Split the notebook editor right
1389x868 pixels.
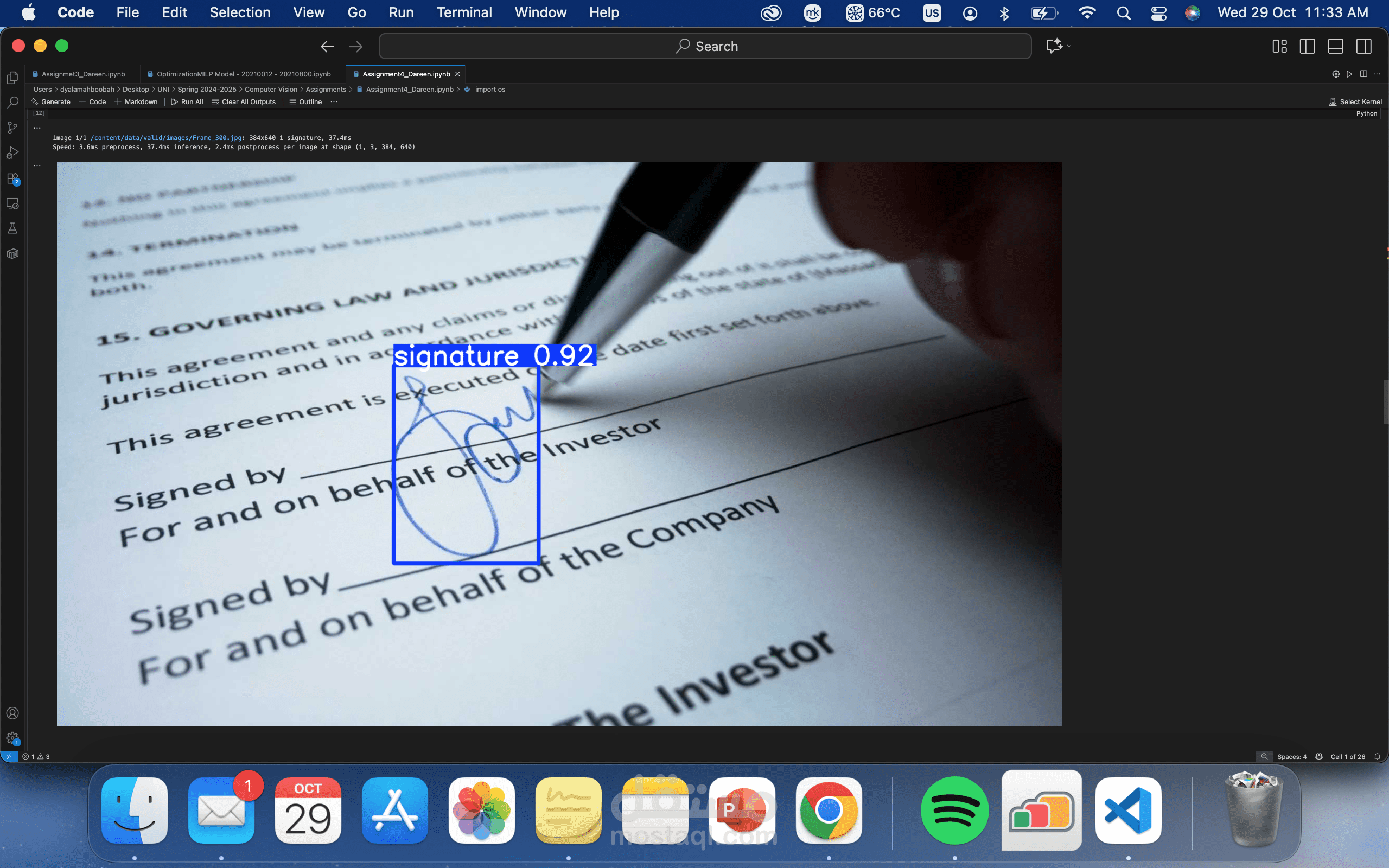pyautogui.click(x=1363, y=74)
